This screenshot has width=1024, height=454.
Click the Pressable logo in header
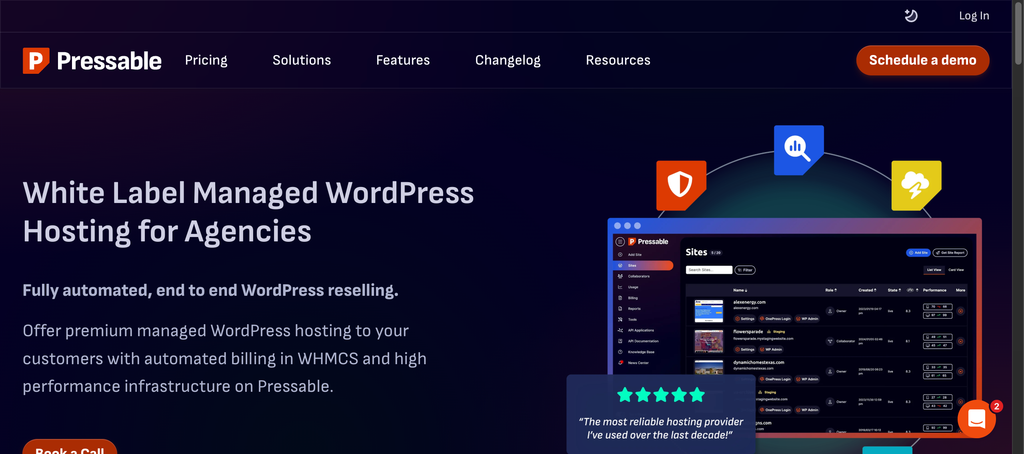click(92, 61)
